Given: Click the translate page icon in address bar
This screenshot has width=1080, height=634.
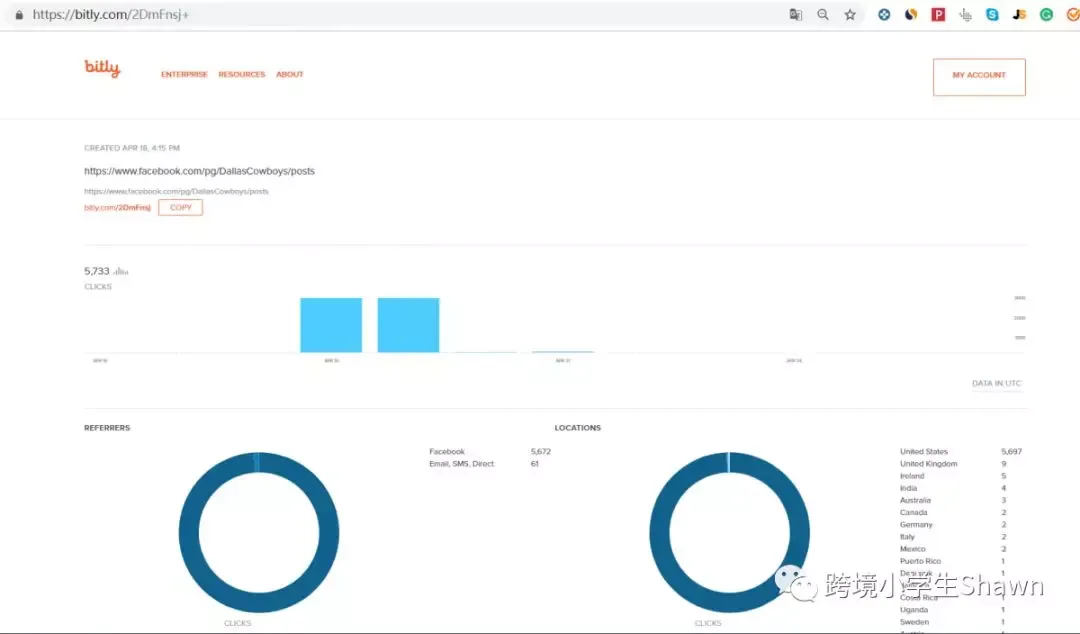Looking at the screenshot, I should tap(796, 14).
